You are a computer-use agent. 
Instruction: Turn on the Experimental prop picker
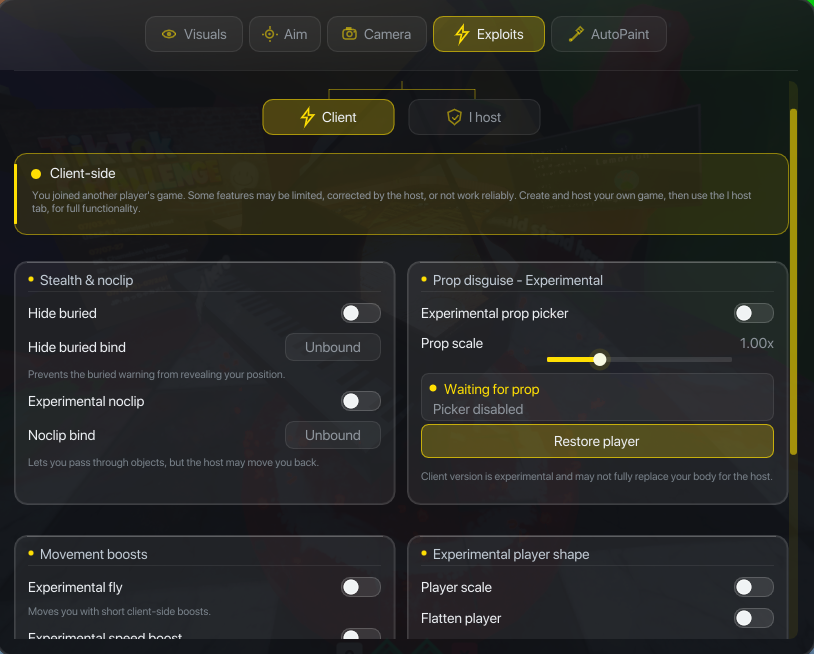pyautogui.click(x=754, y=313)
